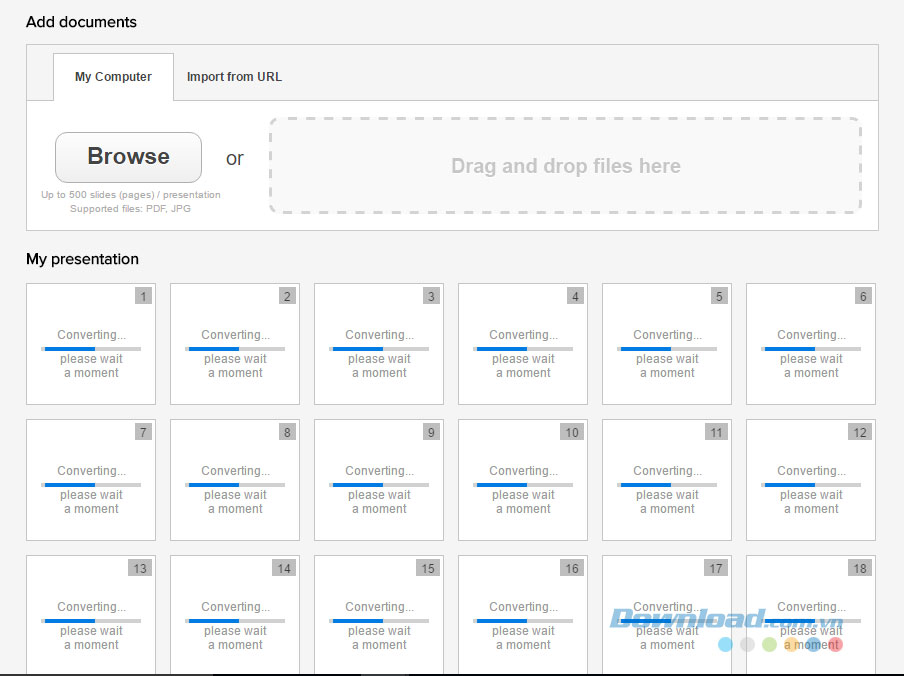Select slide thumbnail number 1
This screenshot has width=904, height=676.
[91, 344]
